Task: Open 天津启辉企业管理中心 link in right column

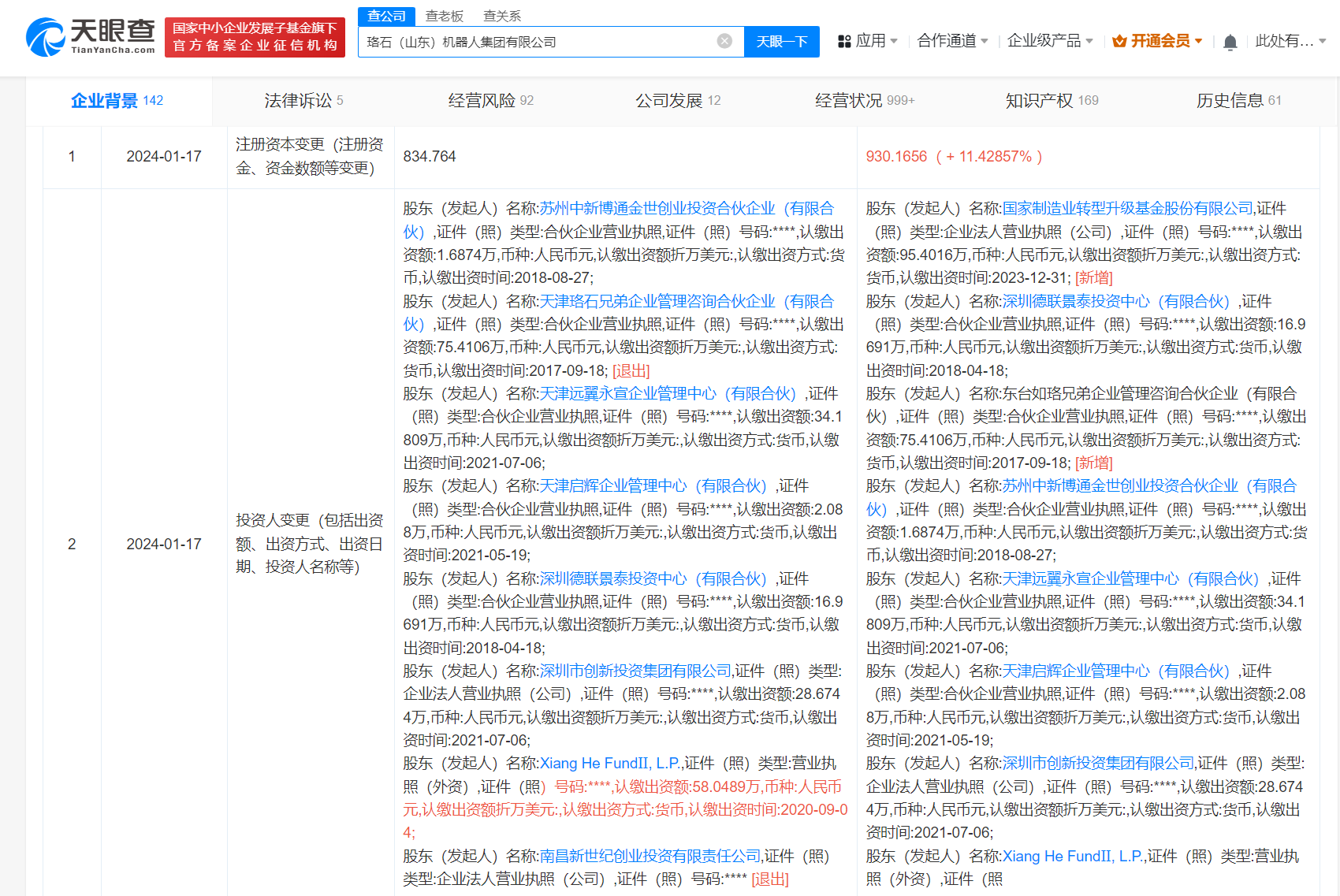Action: coord(1116,671)
